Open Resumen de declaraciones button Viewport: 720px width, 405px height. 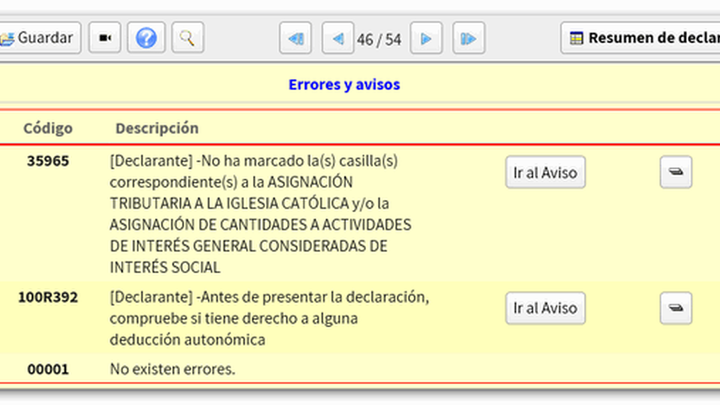(x=641, y=38)
